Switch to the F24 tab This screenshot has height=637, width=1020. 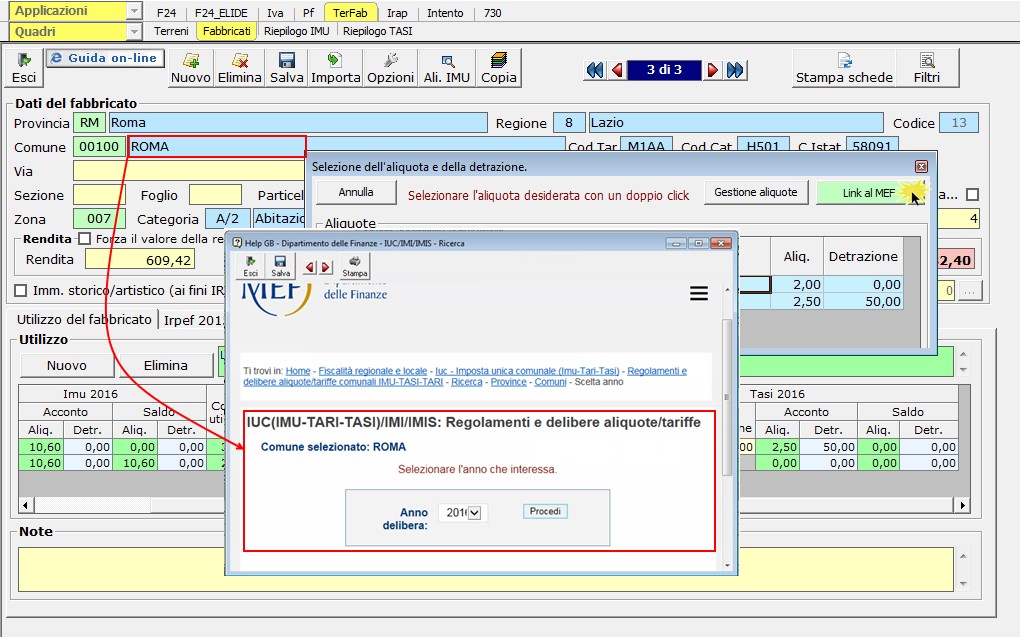coord(167,13)
